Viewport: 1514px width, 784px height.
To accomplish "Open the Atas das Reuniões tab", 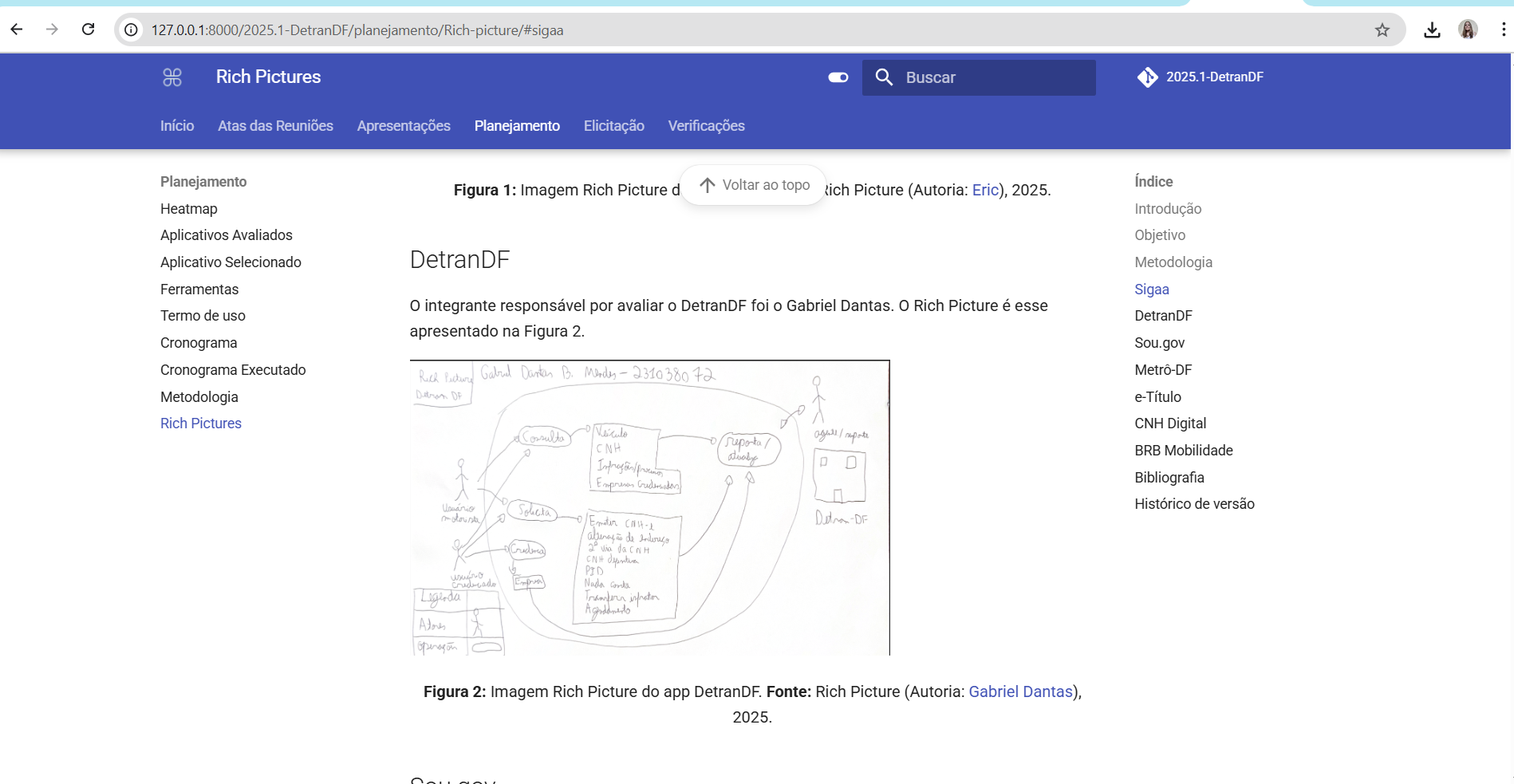I will pyautogui.click(x=275, y=126).
